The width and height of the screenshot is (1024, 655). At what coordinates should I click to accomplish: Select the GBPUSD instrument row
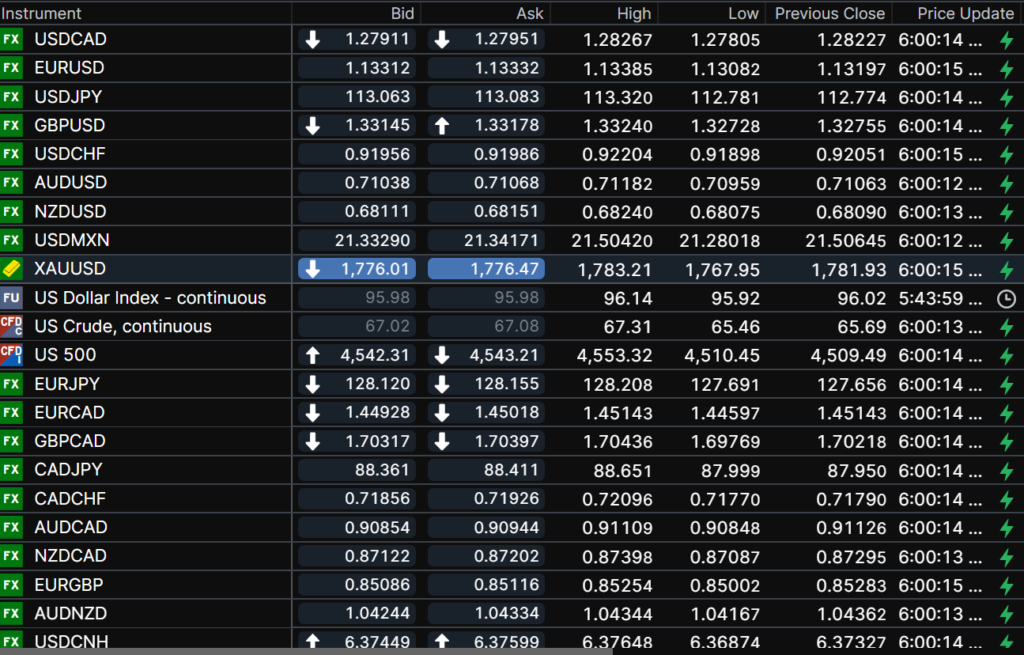tap(70, 126)
